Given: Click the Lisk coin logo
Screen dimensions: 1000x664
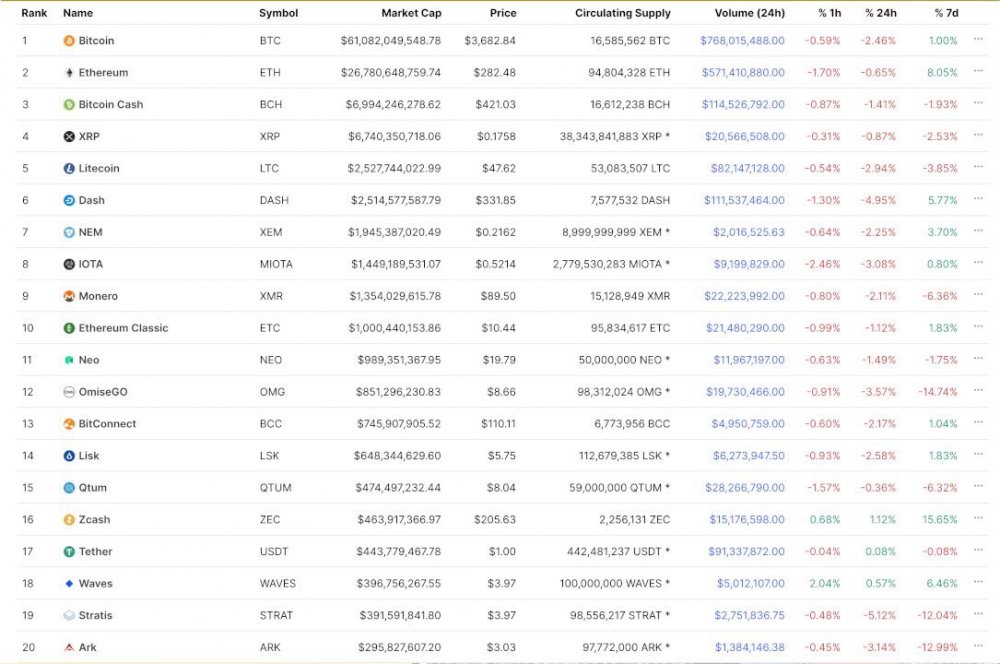Looking at the screenshot, I should tap(69, 455).
